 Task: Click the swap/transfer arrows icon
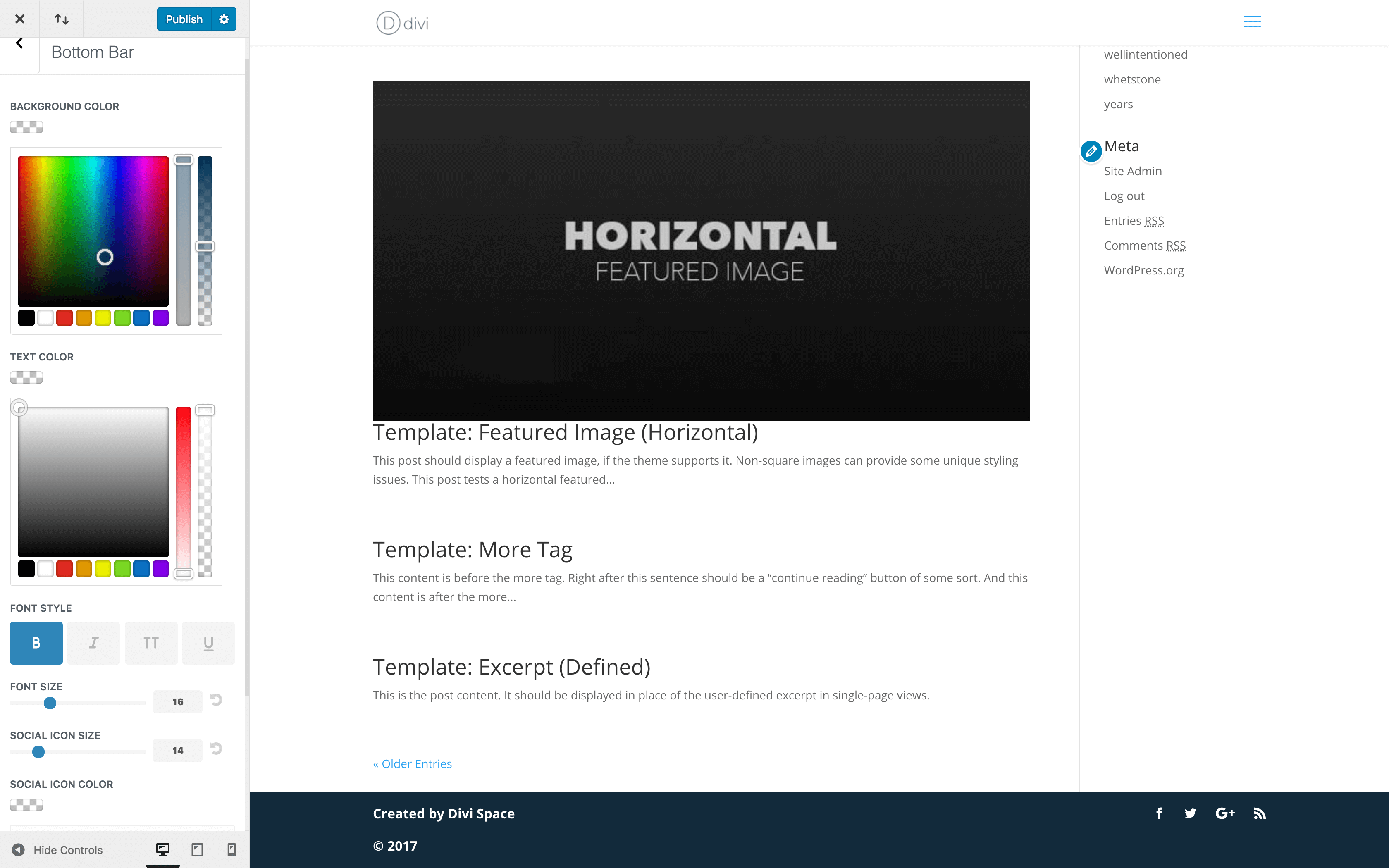(61, 18)
